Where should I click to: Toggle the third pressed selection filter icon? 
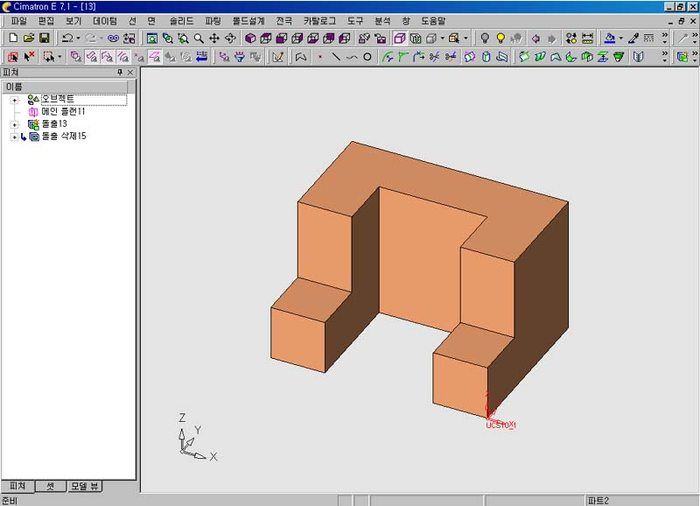(x=124, y=57)
